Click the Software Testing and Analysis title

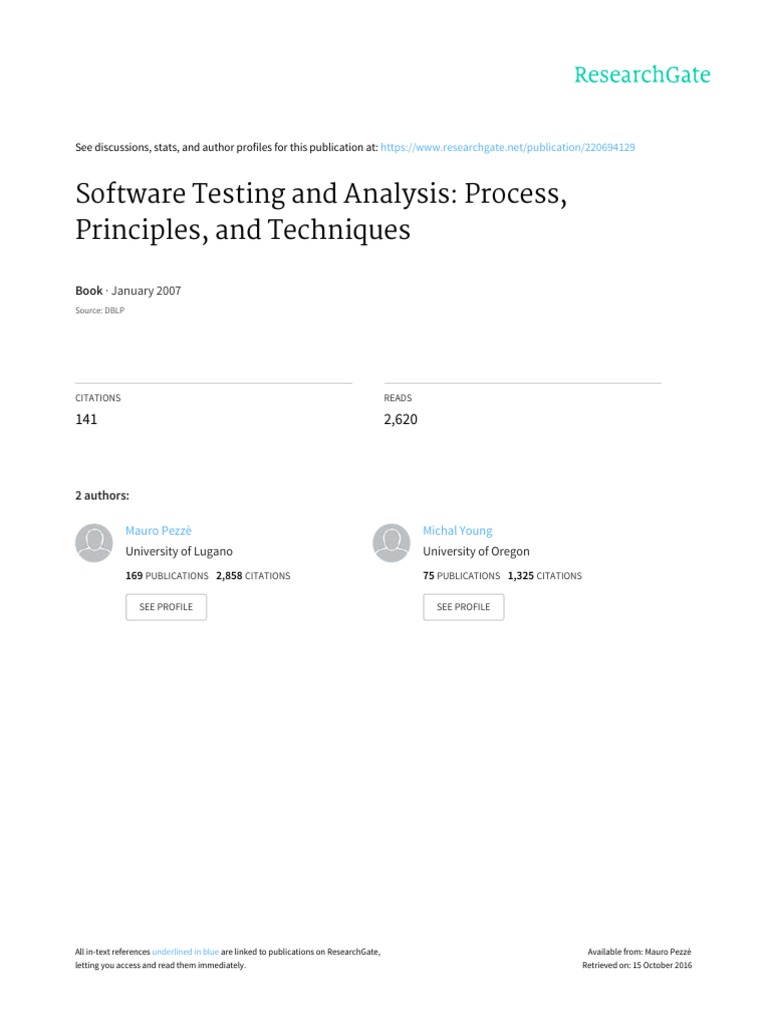coord(321,212)
